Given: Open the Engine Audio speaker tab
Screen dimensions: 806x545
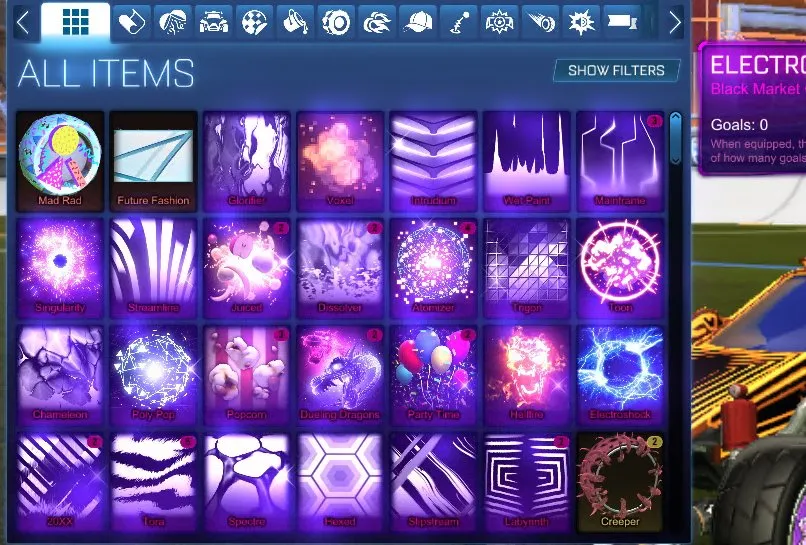Looking at the screenshot, I should tap(581, 23).
